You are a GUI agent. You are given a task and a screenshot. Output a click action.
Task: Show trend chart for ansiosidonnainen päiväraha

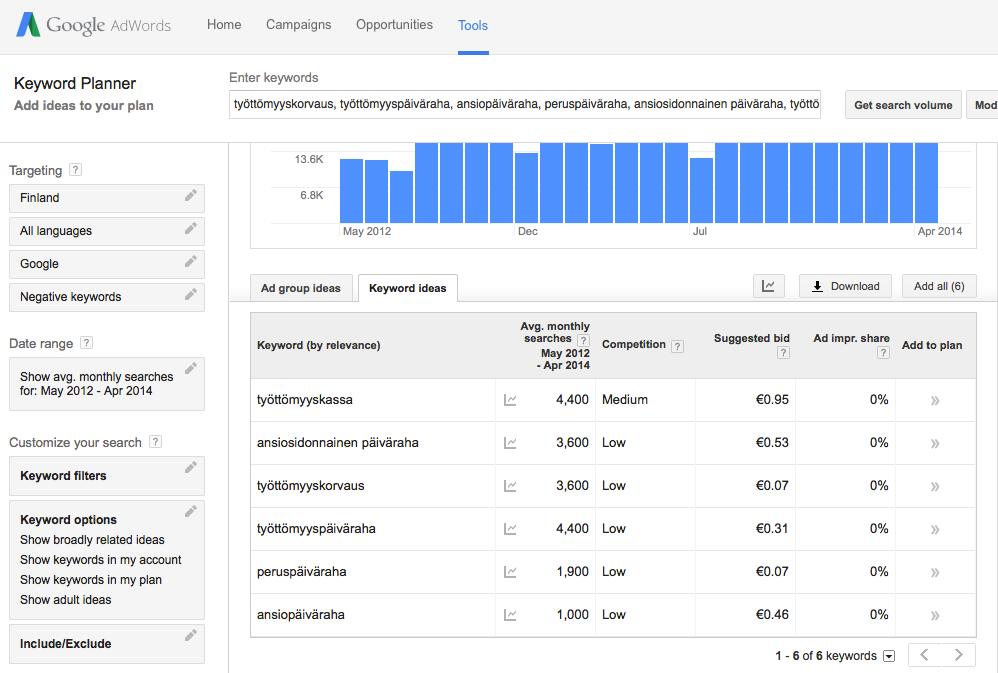point(510,443)
